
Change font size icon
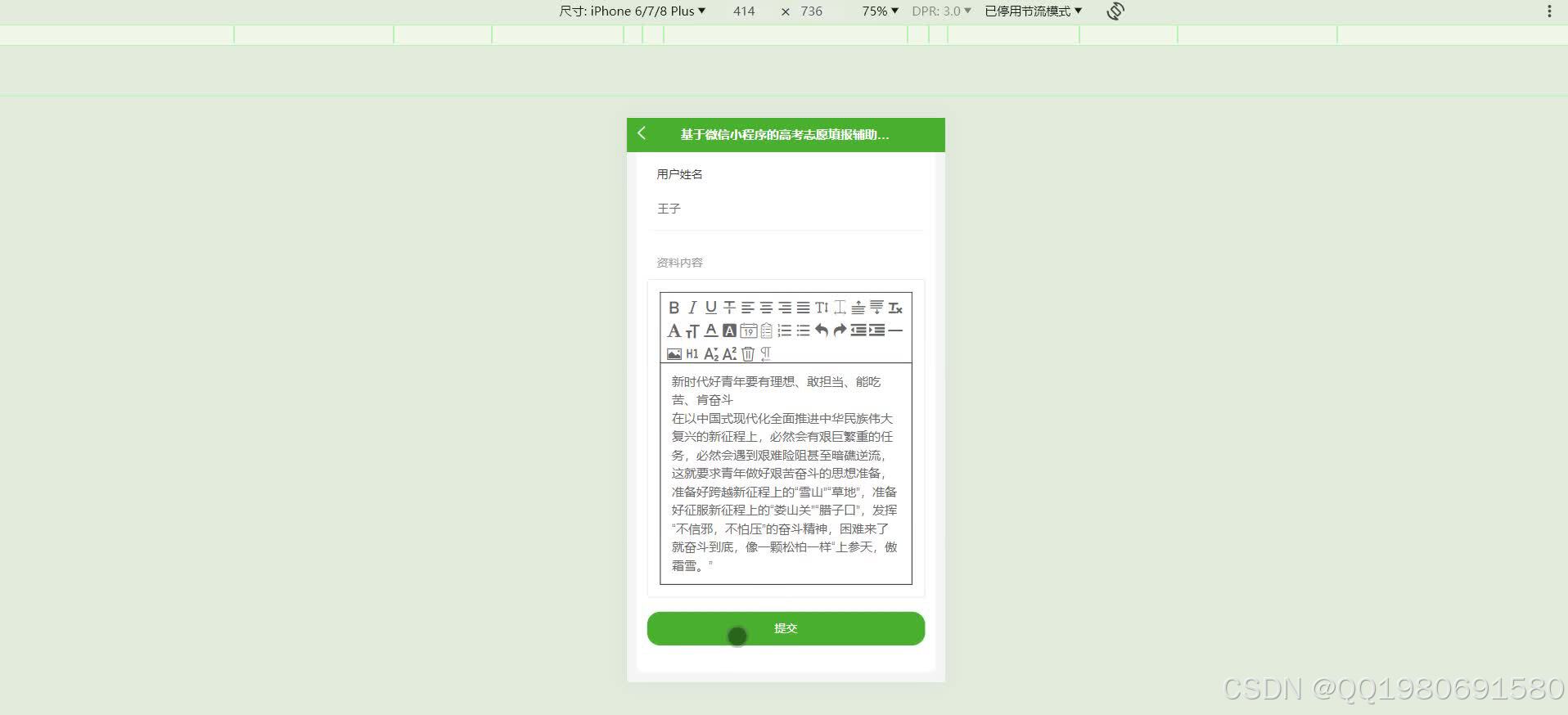[x=692, y=331]
